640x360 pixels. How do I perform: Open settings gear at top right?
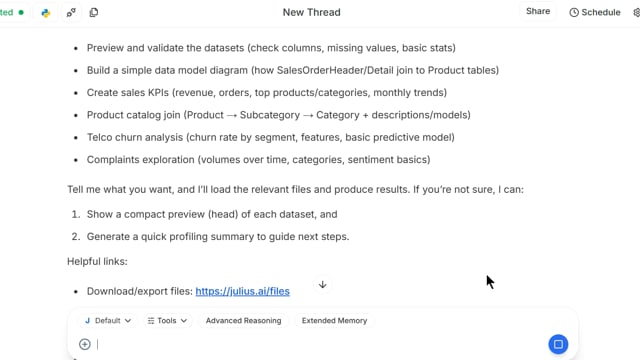[636, 12]
